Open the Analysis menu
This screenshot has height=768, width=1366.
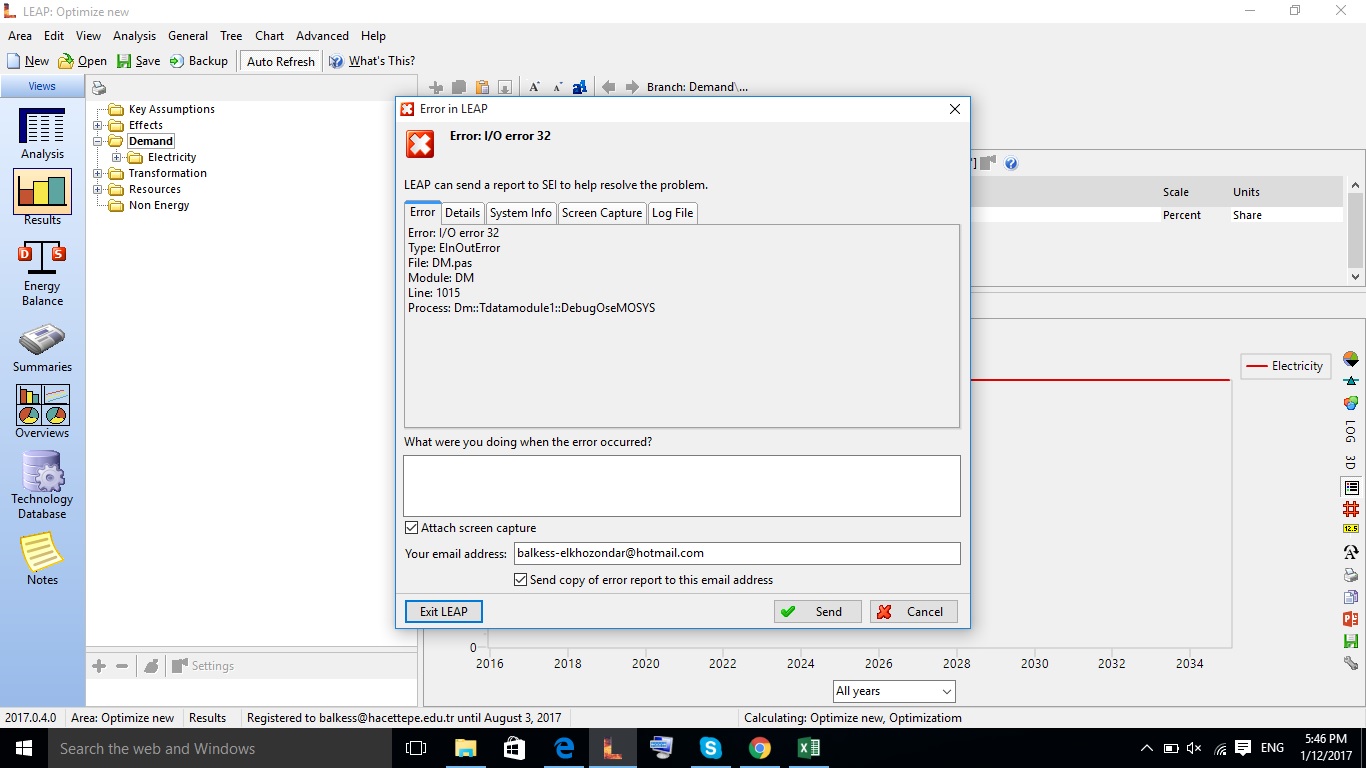(x=135, y=35)
